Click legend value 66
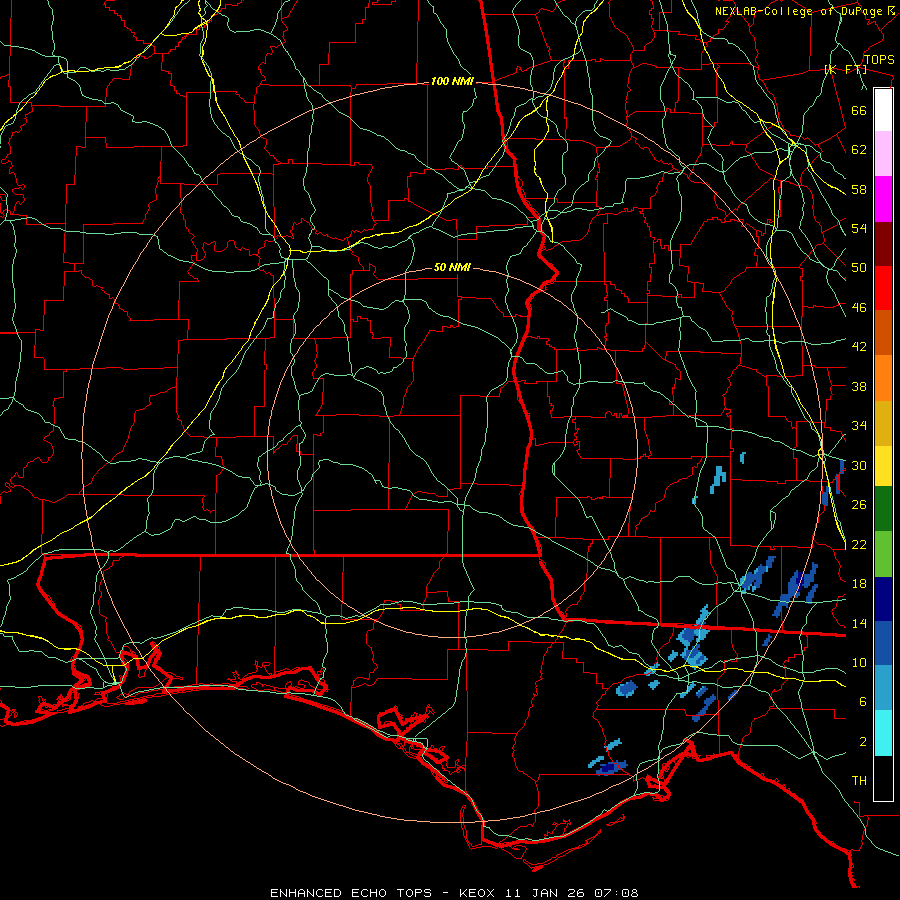900x900 pixels. click(x=859, y=110)
